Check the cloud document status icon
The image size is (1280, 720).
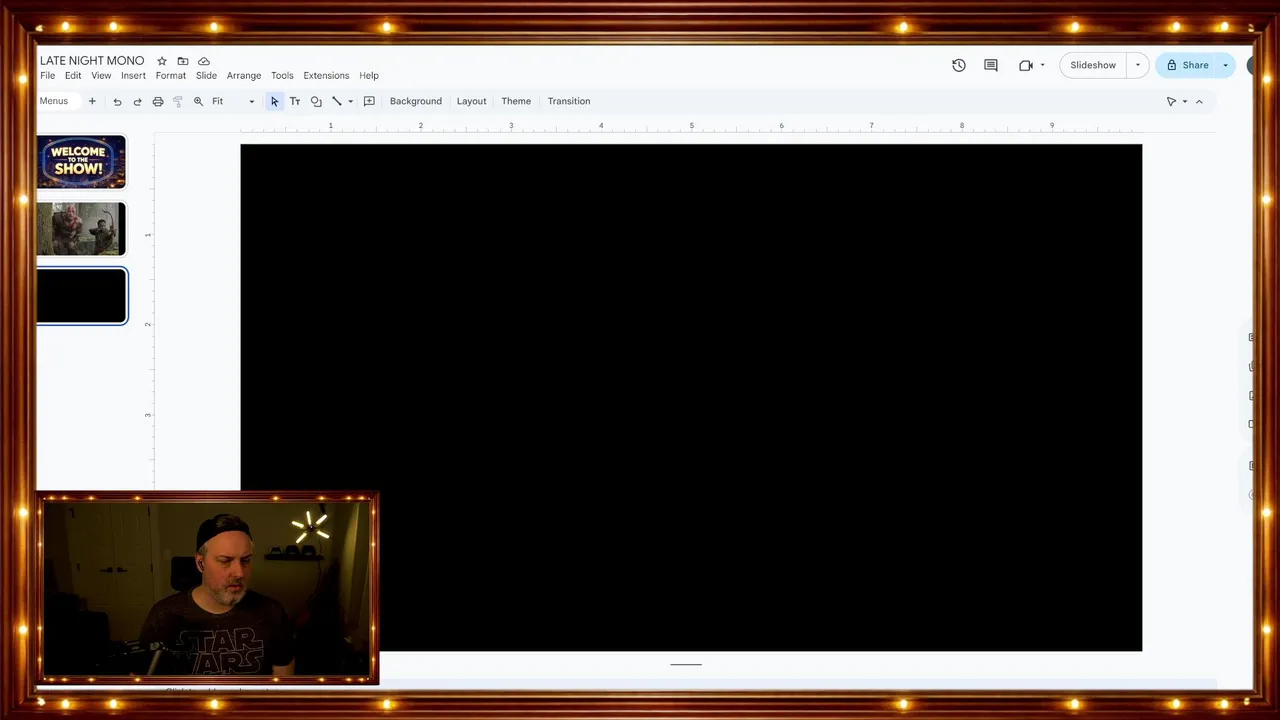[204, 61]
